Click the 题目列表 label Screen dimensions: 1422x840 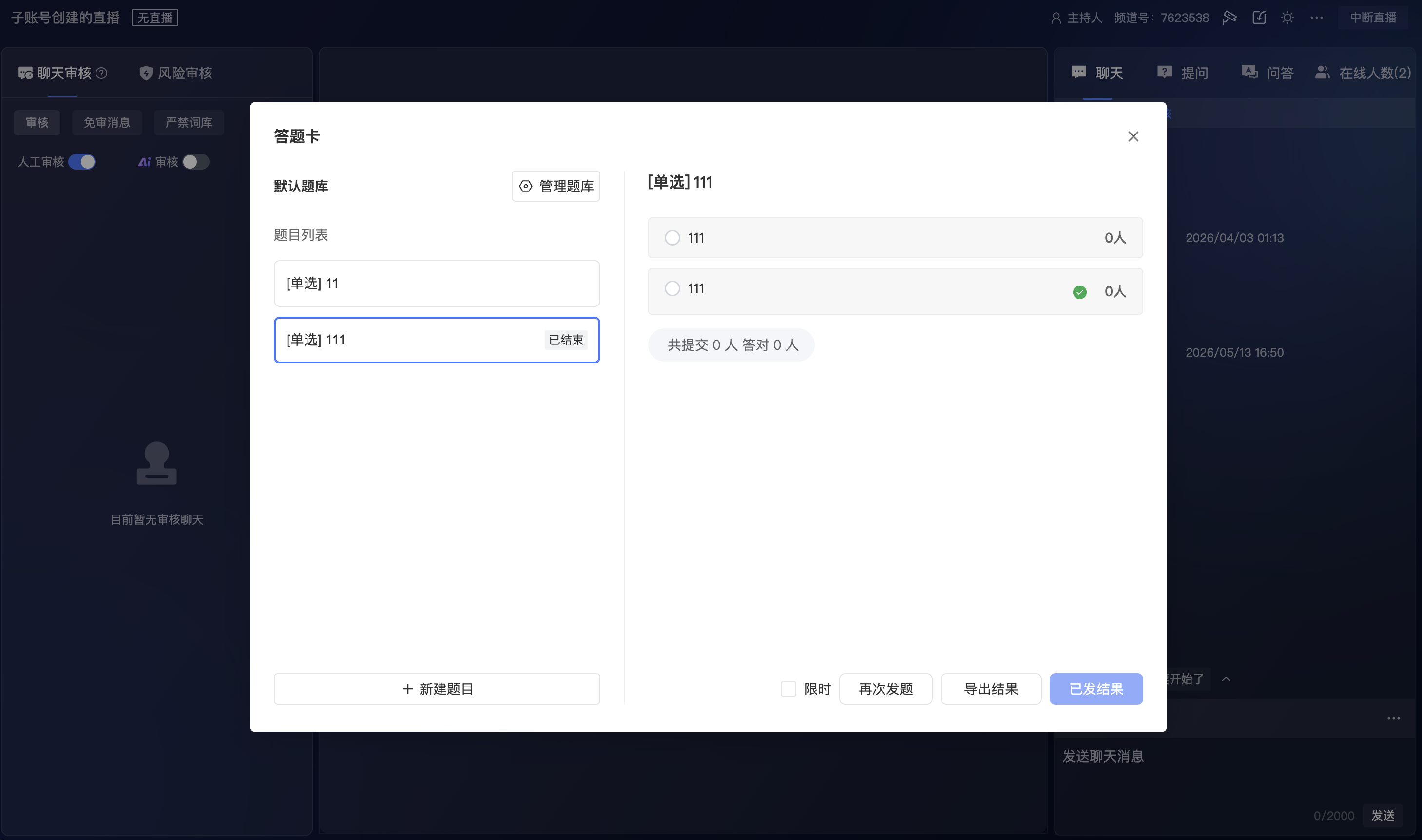pos(301,235)
